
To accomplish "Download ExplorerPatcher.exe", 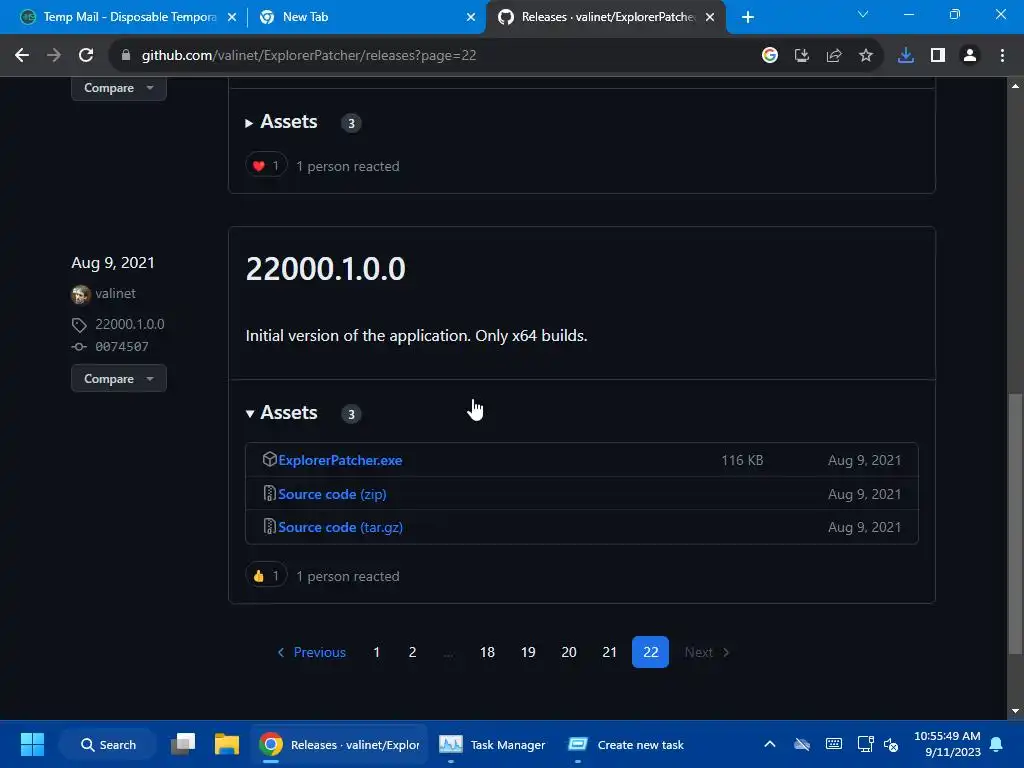I will click(x=340, y=460).
